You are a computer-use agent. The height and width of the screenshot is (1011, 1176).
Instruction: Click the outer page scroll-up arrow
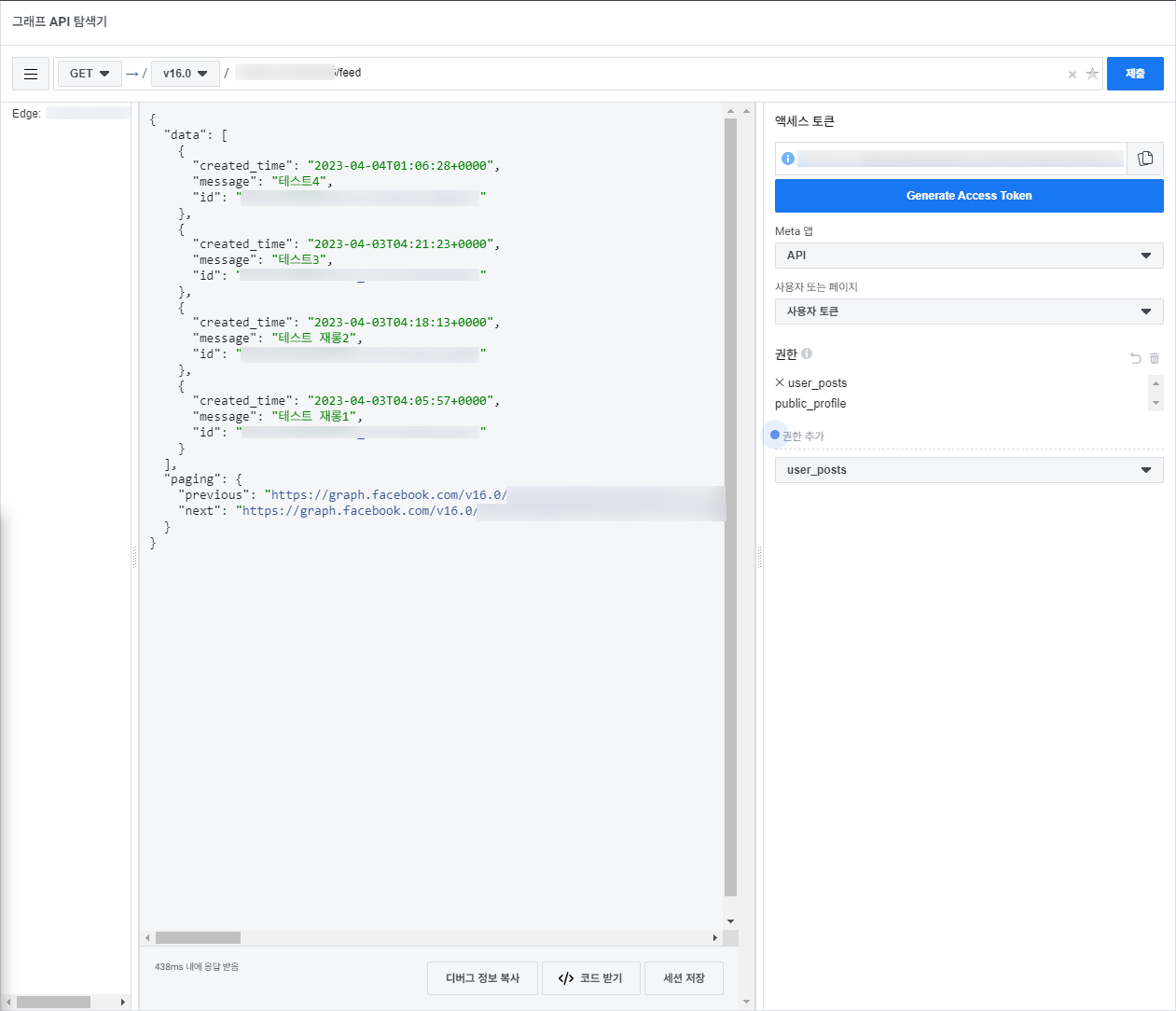click(746, 111)
